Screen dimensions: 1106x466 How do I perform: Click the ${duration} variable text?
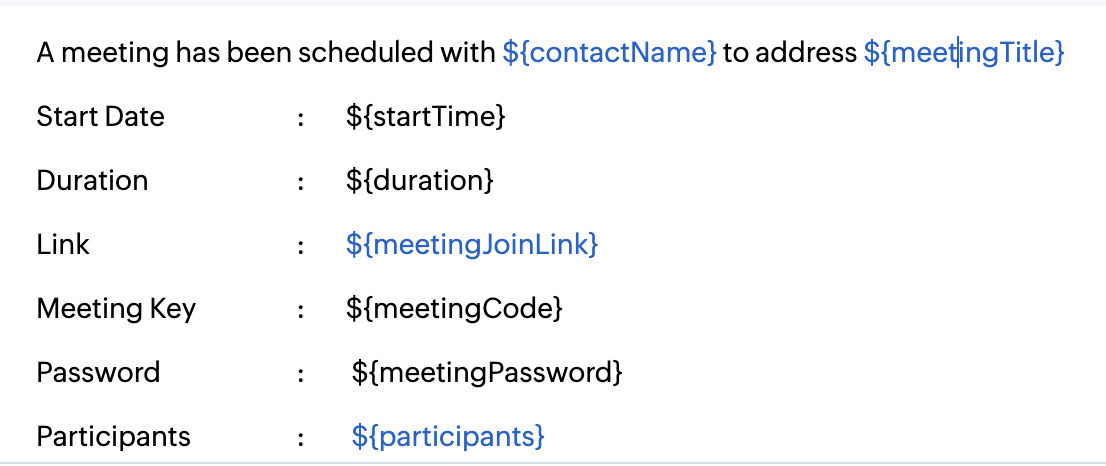[x=420, y=181]
